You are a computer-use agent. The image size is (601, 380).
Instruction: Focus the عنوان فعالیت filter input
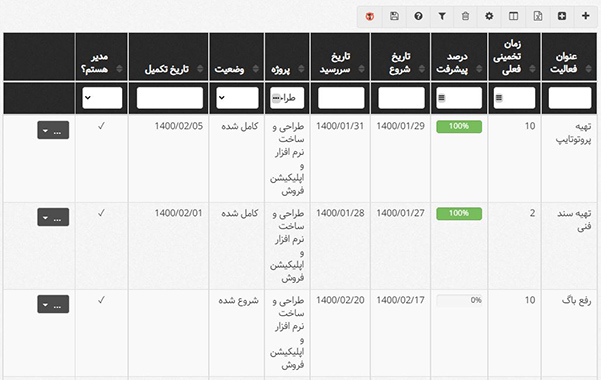570,98
